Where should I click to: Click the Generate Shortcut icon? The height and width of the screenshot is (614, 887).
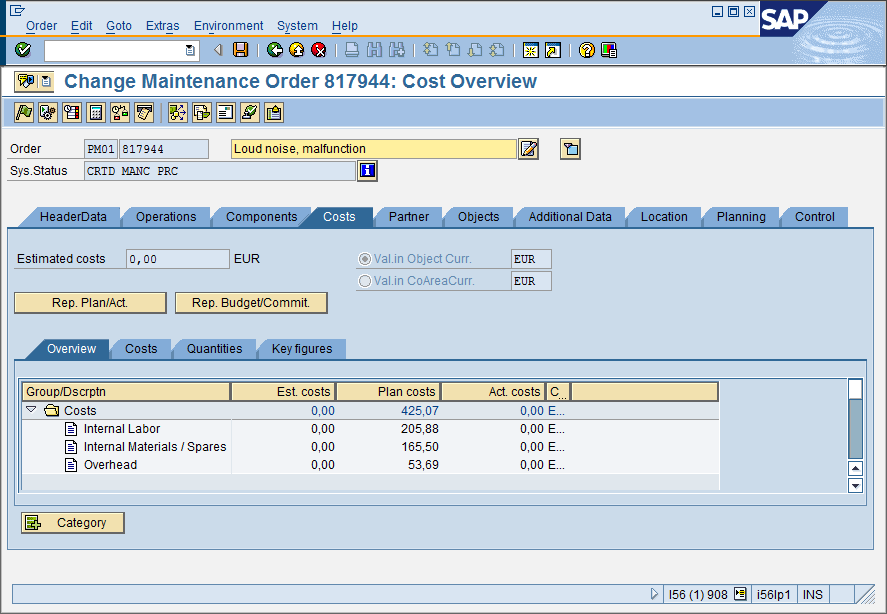point(553,50)
